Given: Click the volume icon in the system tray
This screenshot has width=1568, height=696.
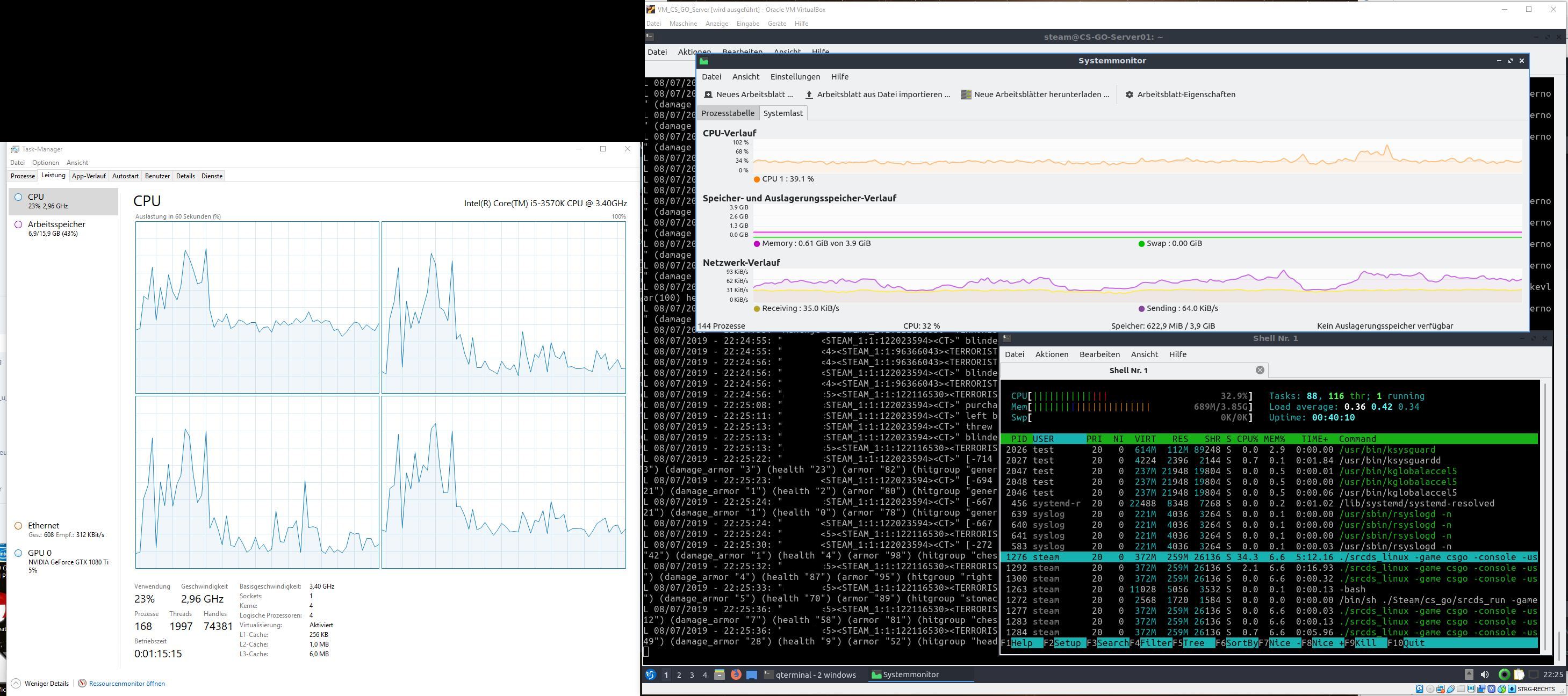Looking at the screenshot, I should coord(1485,675).
